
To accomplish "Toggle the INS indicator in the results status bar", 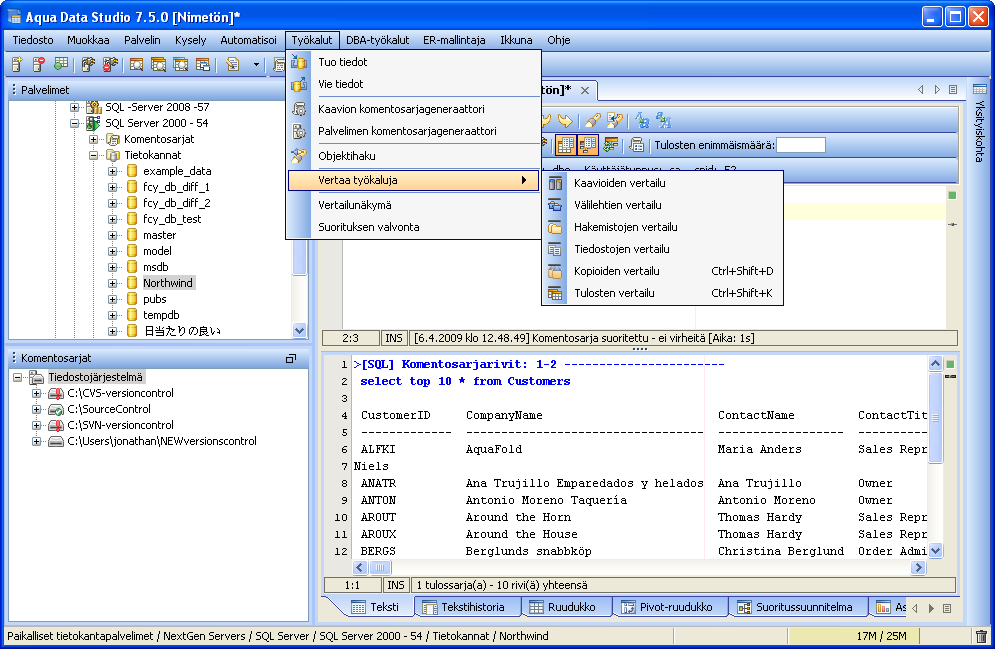I will (x=396, y=585).
